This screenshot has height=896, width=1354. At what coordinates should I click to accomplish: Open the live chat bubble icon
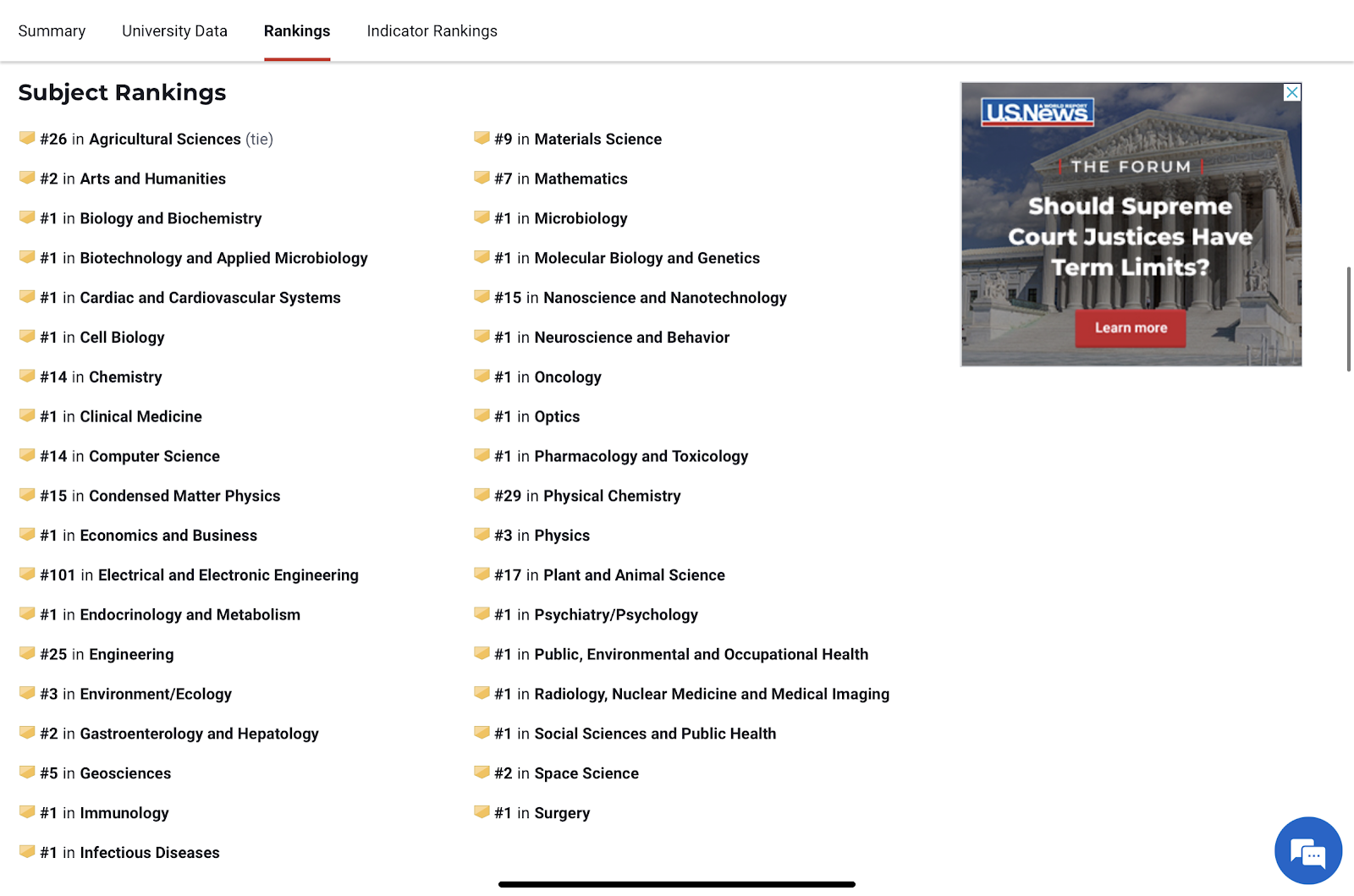point(1308,850)
